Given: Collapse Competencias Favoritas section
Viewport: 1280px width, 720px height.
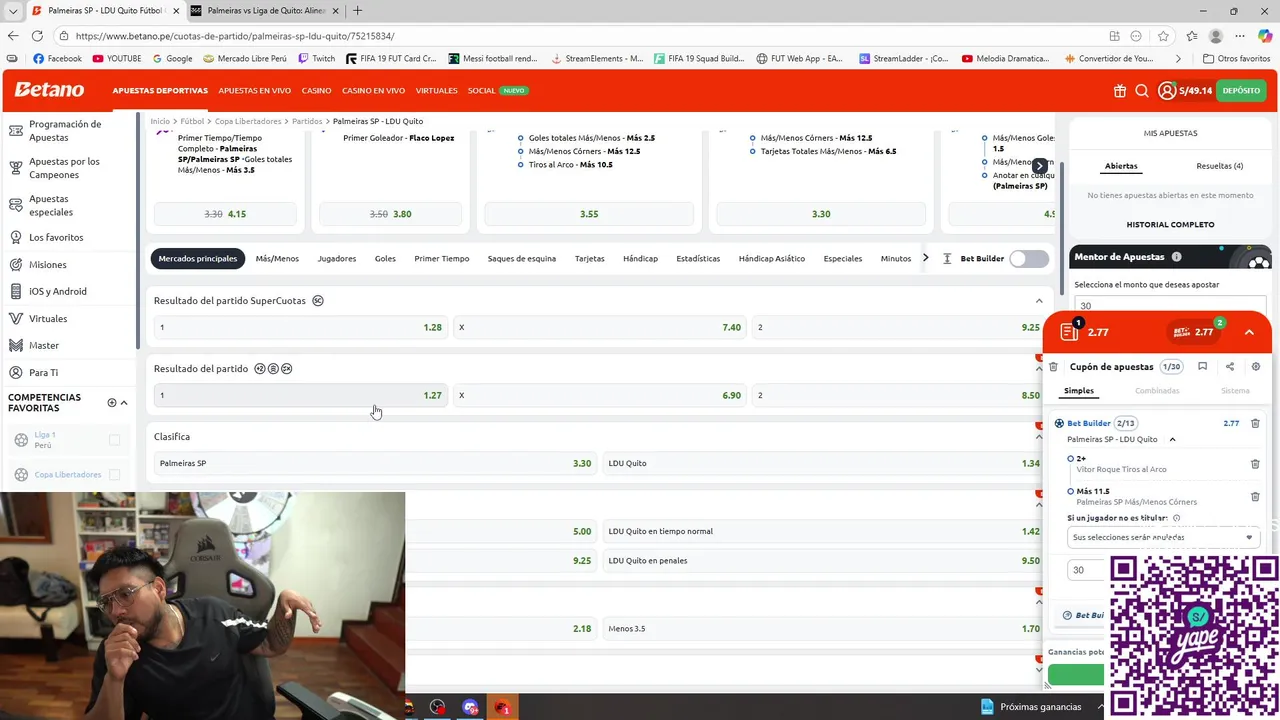Looking at the screenshot, I should (124, 402).
